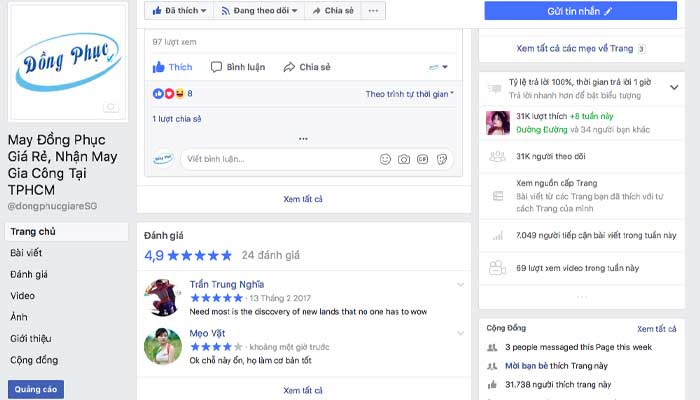This screenshot has height=400, width=700.
Task: Click khoảng một giờ trước timestamp
Action: [289, 347]
